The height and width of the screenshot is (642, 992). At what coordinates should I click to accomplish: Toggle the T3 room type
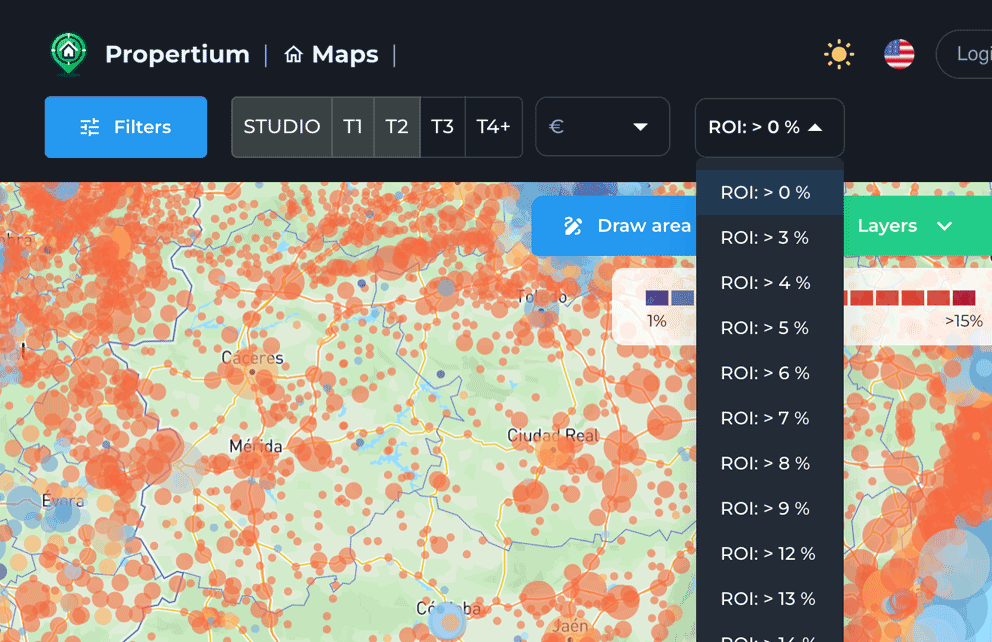[x=442, y=127]
